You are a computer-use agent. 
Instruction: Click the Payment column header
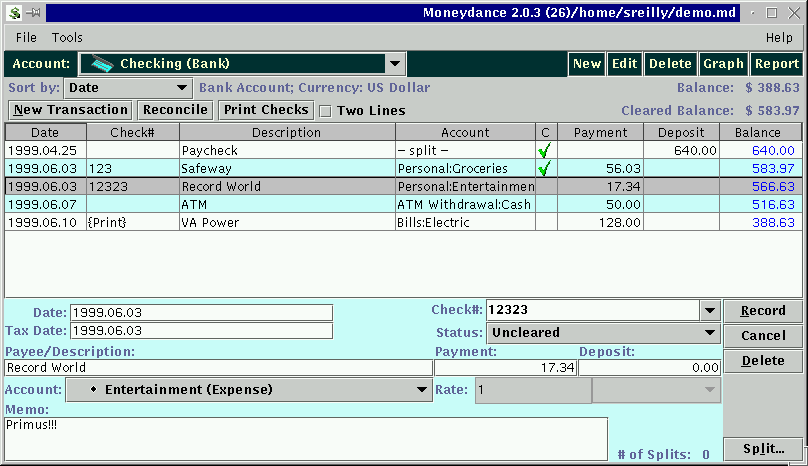(600, 132)
